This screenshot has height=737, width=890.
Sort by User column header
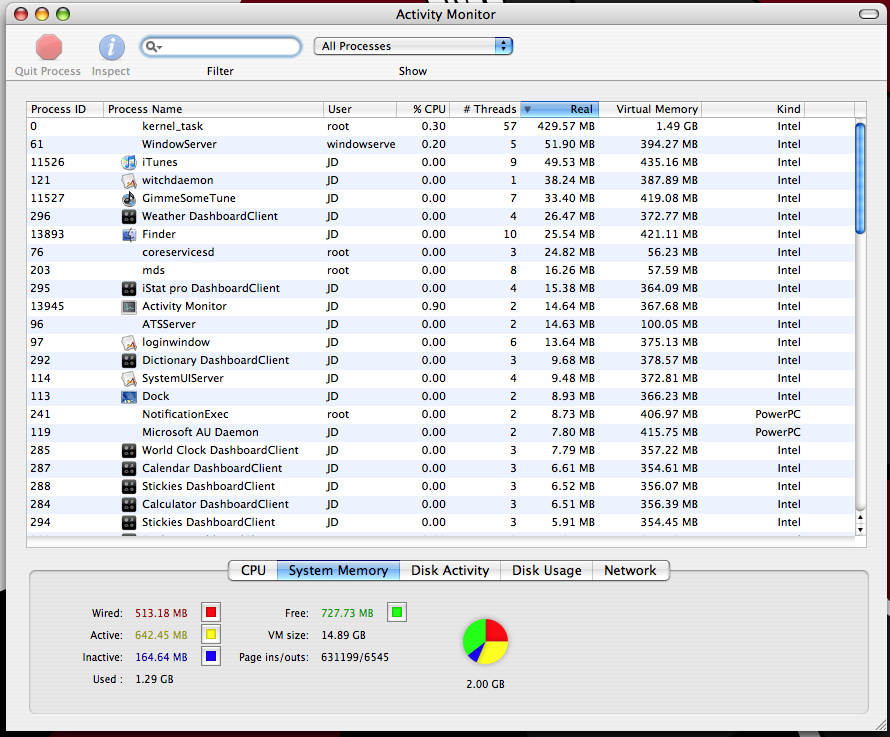coord(360,109)
